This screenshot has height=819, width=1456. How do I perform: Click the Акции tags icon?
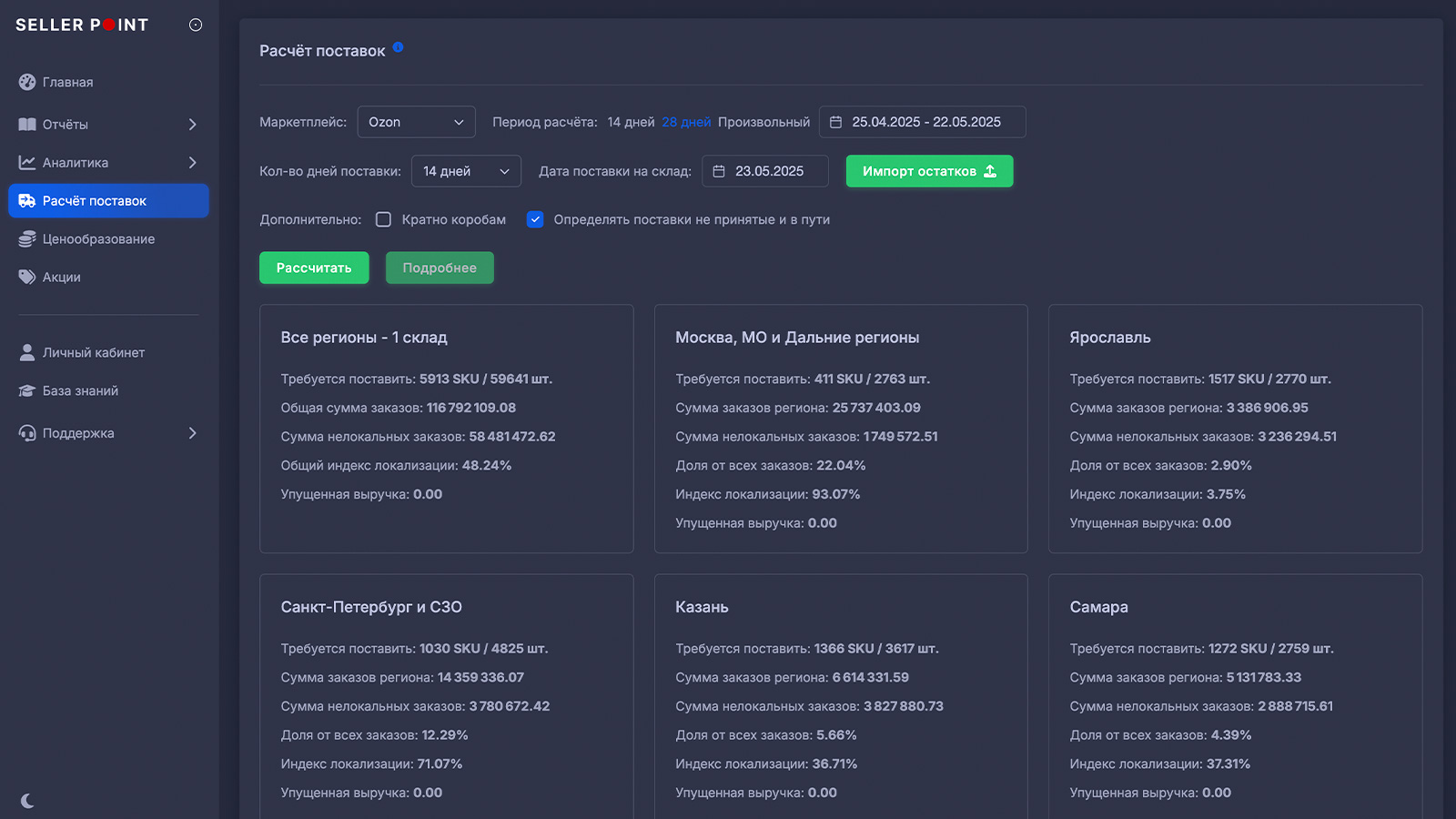27,278
